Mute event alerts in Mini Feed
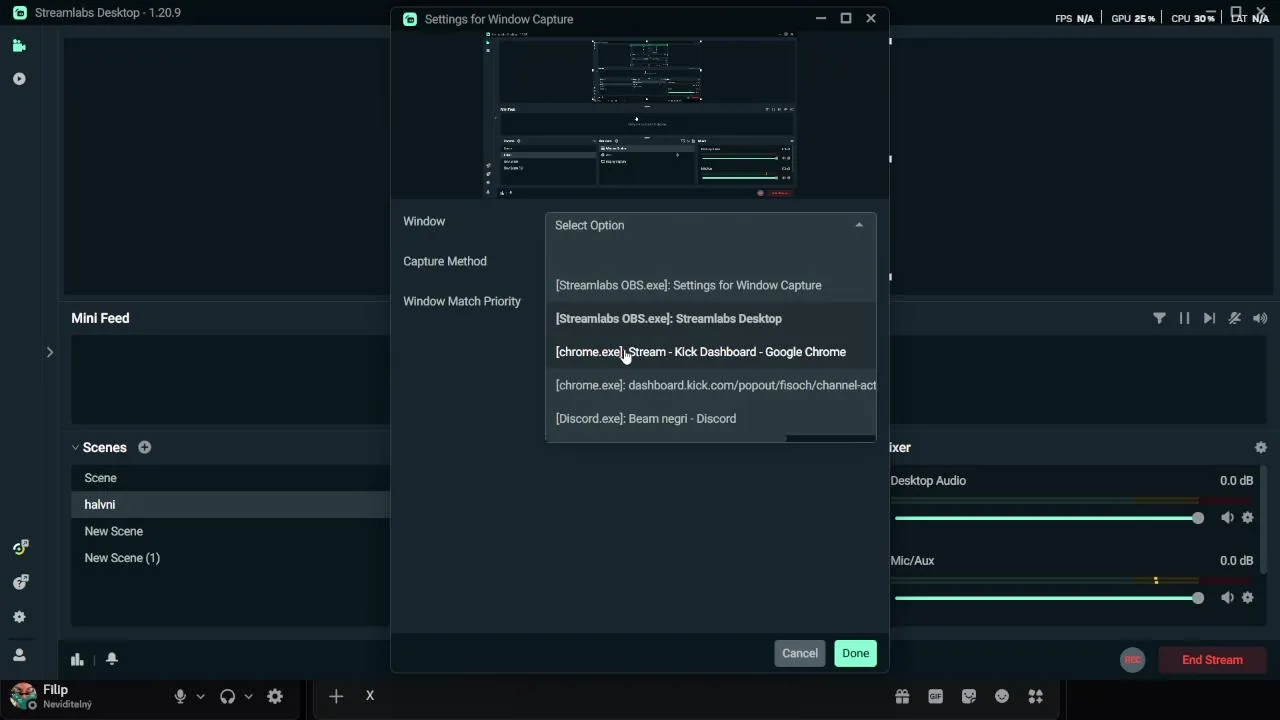 [x=1235, y=318]
